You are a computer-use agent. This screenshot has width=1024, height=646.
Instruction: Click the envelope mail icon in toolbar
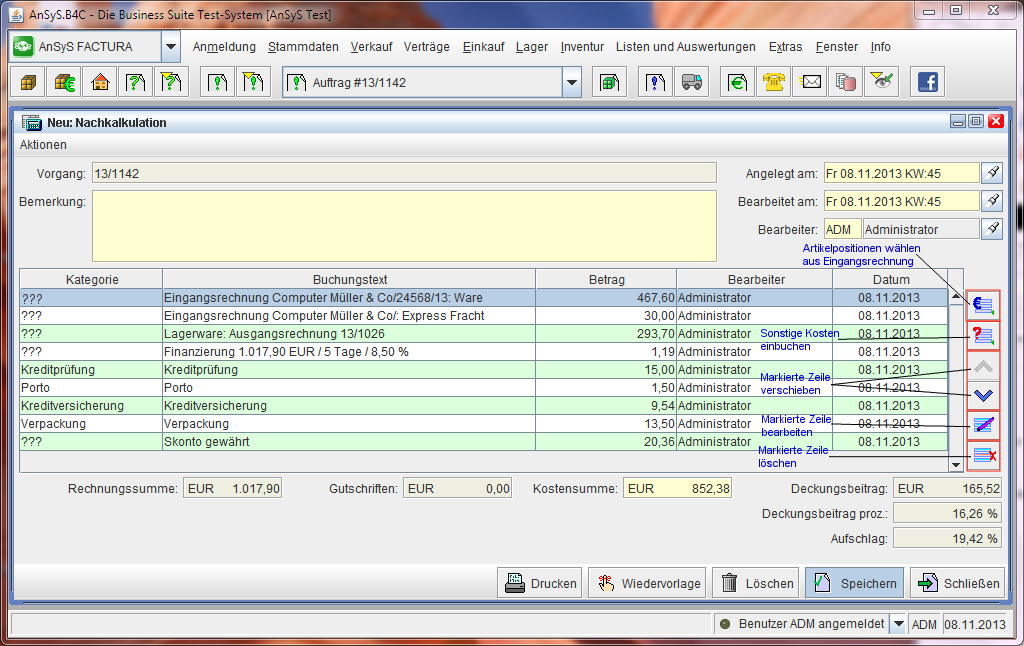tap(811, 83)
